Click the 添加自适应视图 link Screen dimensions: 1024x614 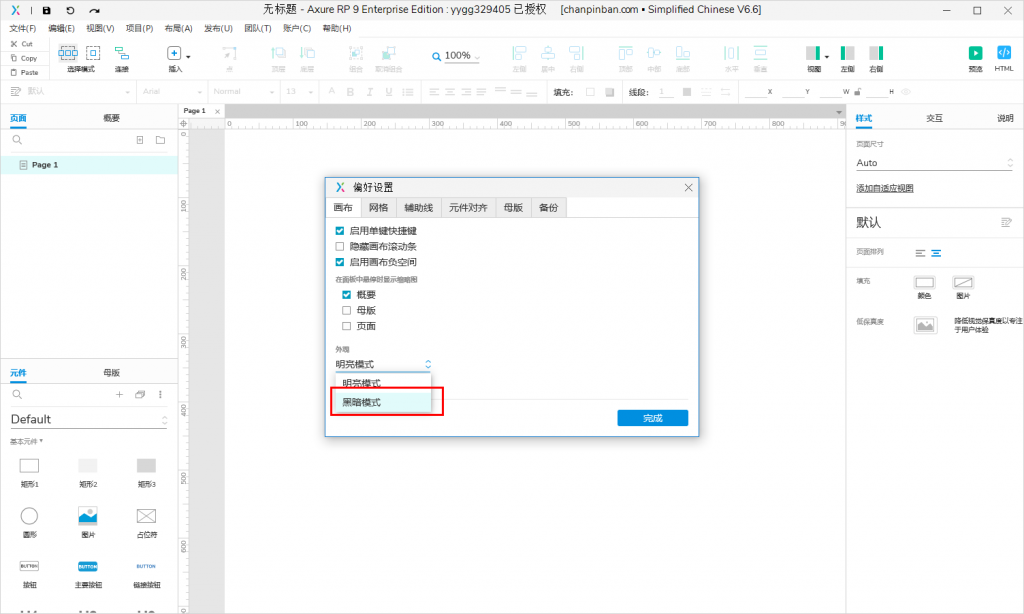tap(884, 188)
